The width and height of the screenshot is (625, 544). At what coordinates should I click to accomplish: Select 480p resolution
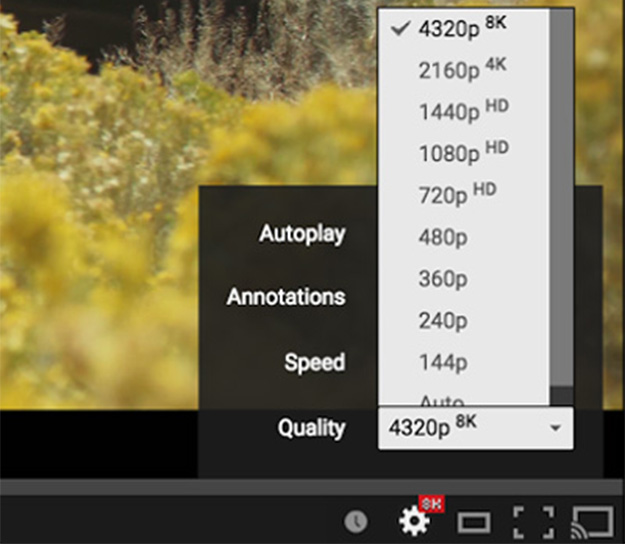[x=443, y=237]
